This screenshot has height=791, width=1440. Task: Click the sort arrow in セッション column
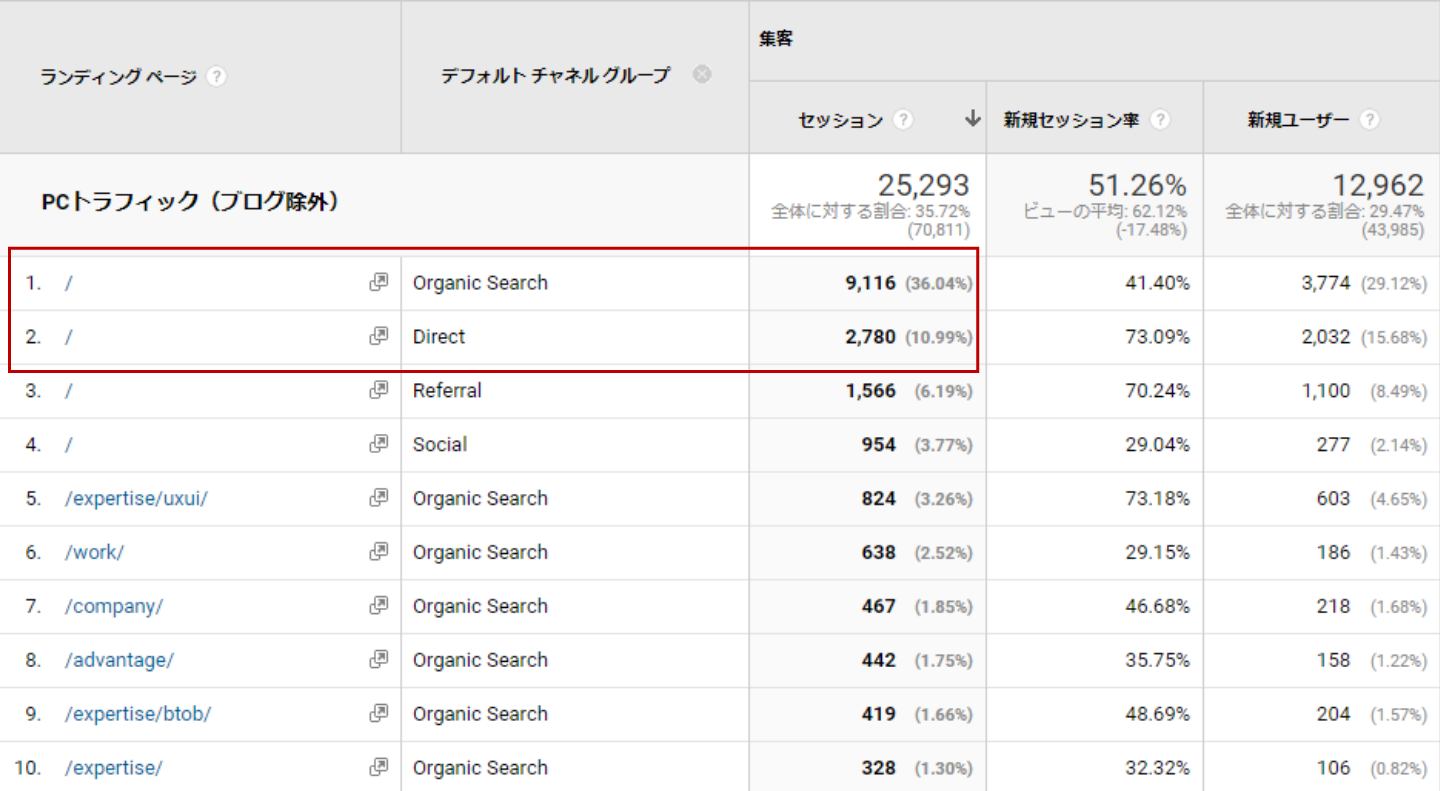pos(972,119)
